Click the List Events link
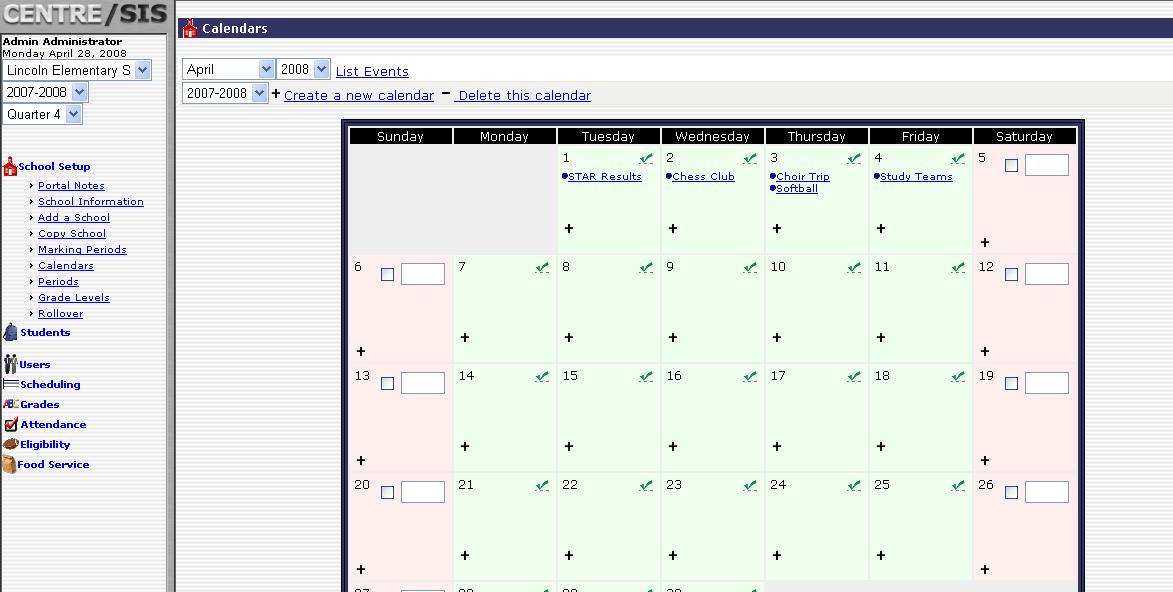The image size is (1173, 592). pos(372,72)
